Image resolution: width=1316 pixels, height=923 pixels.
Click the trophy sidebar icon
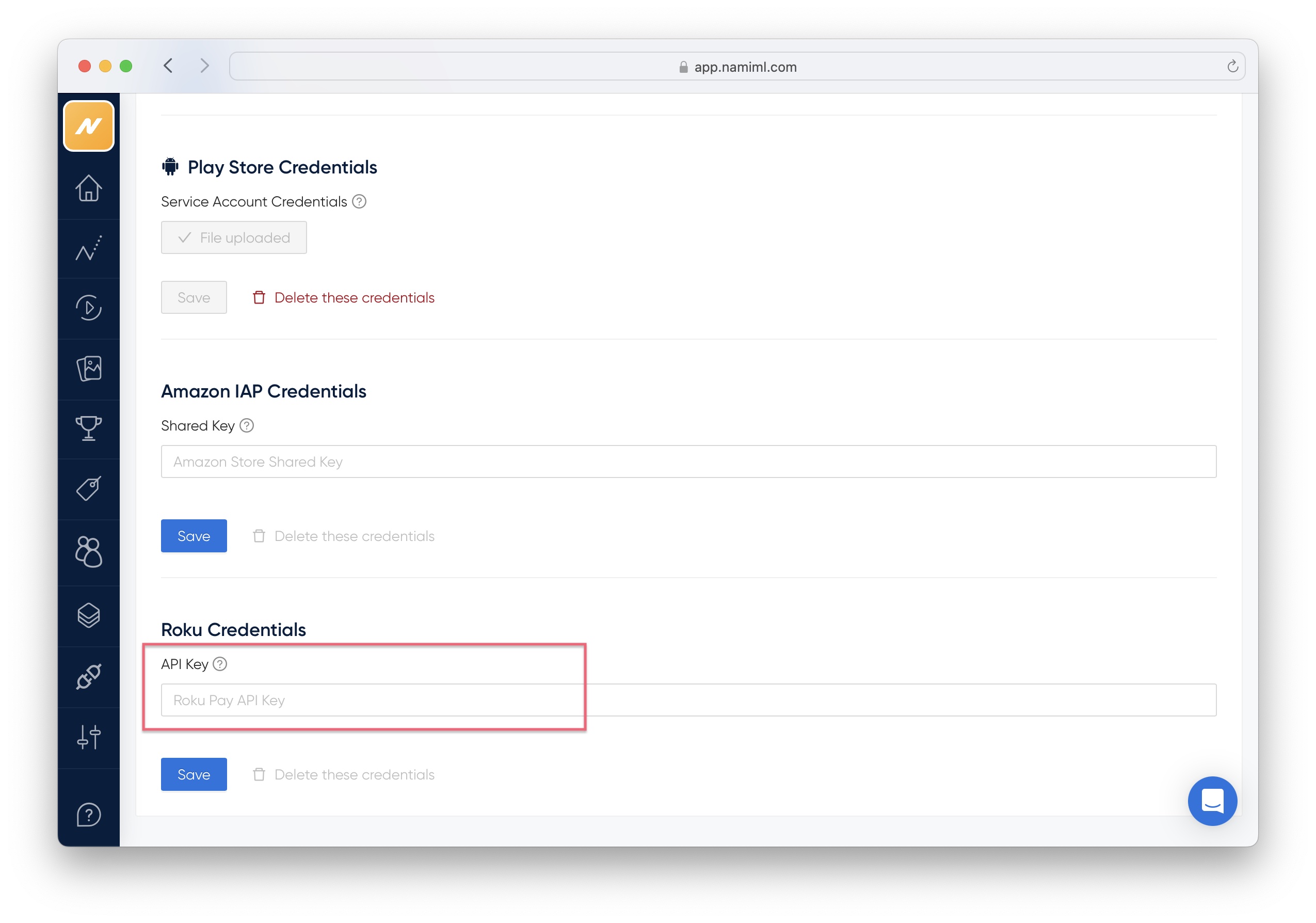pos(89,428)
